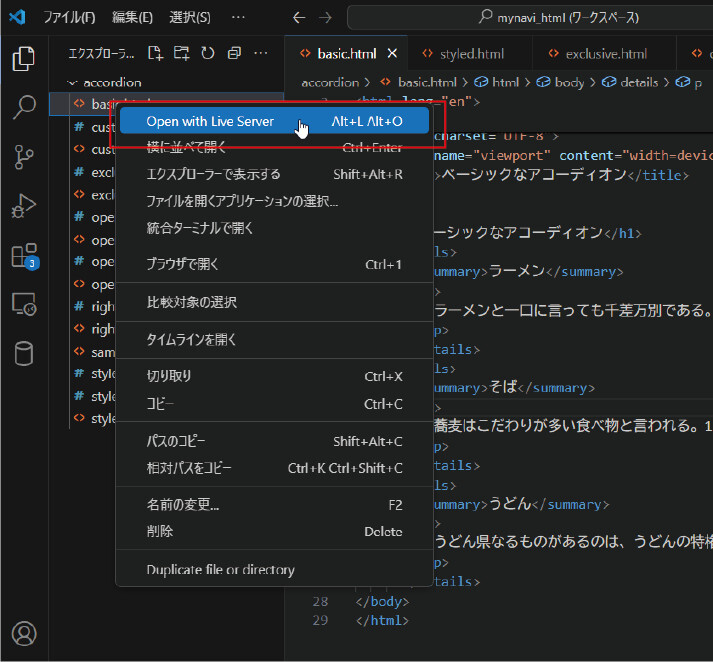
Task: Choose 横に並べて開く from context menu
Action: click(x=274, y=147)
